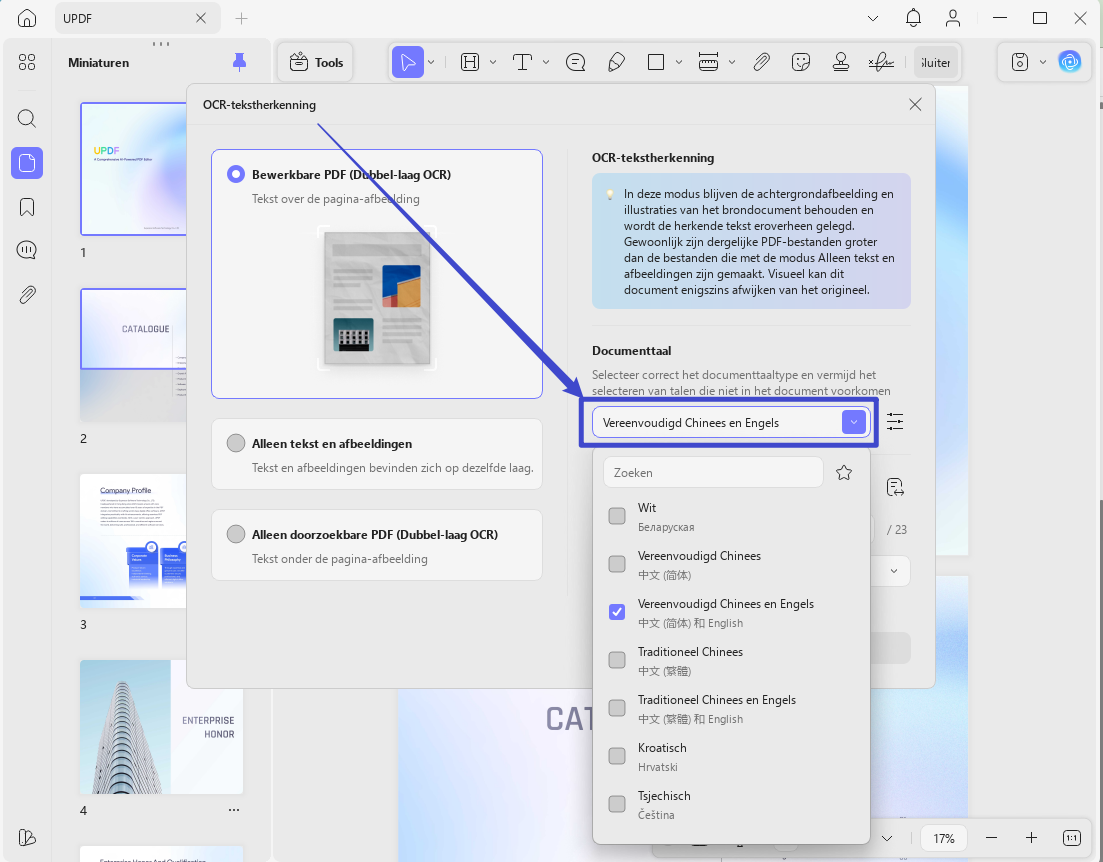Choose Alleen doorzoekbare PDF radio option
The height and width of the screenshot is (862, 1103).
pos(236,534)
